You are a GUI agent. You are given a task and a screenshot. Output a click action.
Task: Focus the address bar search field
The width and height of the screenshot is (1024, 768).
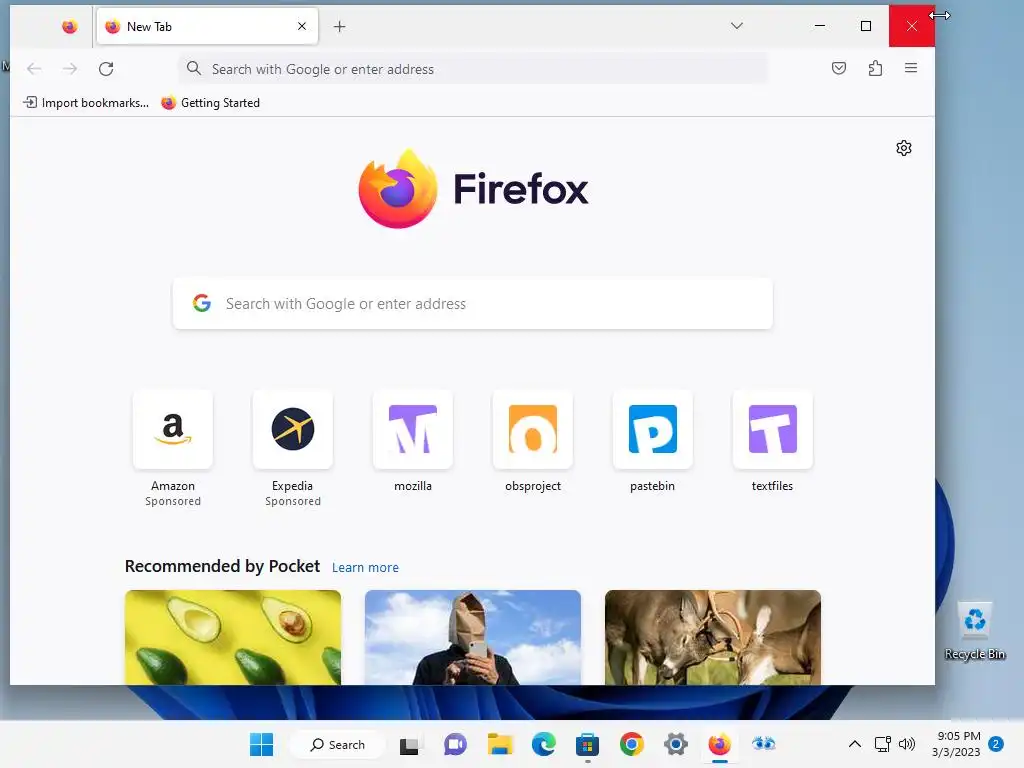[473, 69]
